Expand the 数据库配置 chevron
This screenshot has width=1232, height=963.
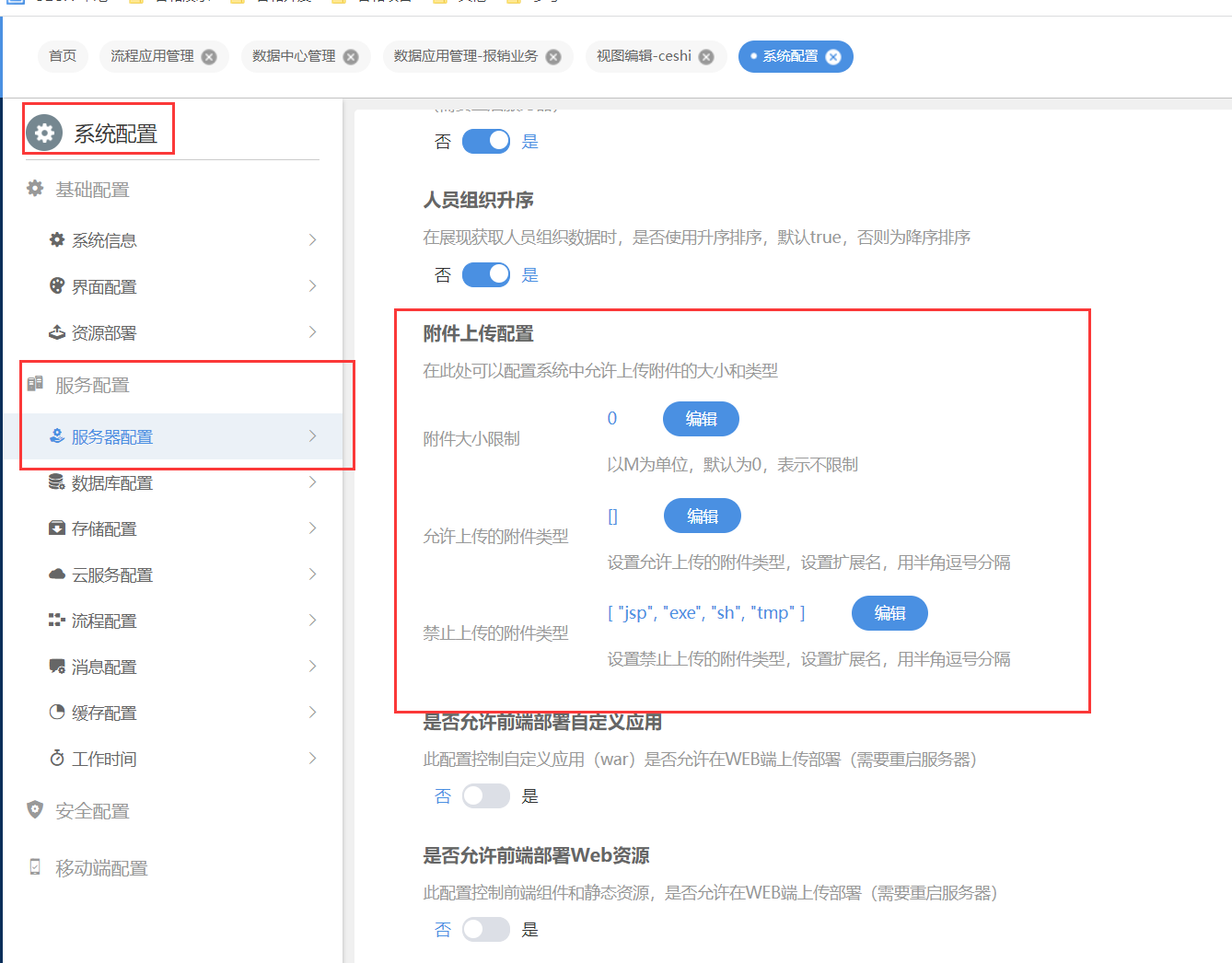point(313,481)
